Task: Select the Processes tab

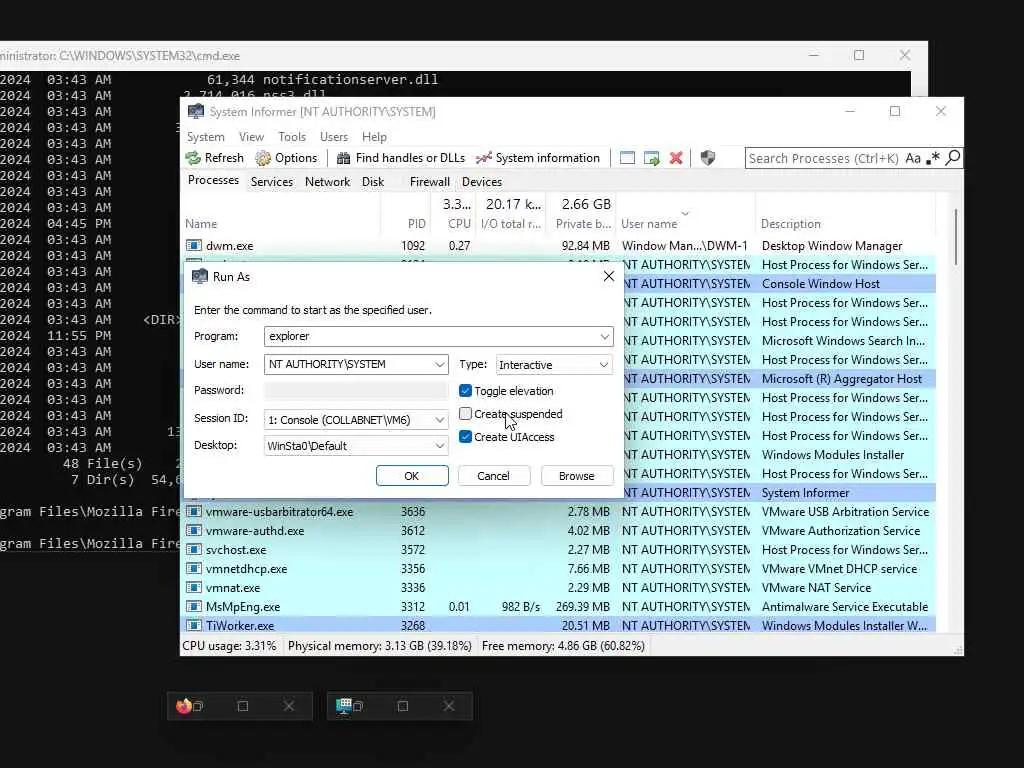Action: click(214, 180)
